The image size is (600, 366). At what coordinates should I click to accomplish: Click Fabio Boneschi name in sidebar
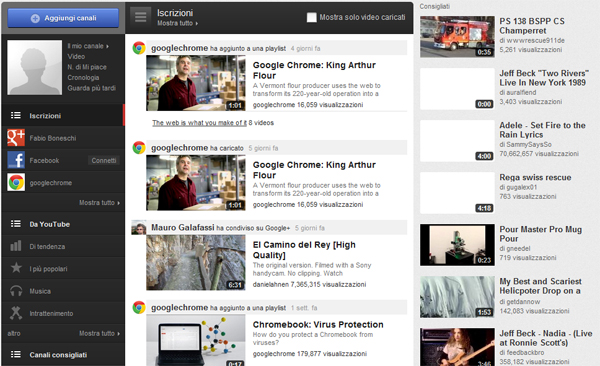pos(53,138)
